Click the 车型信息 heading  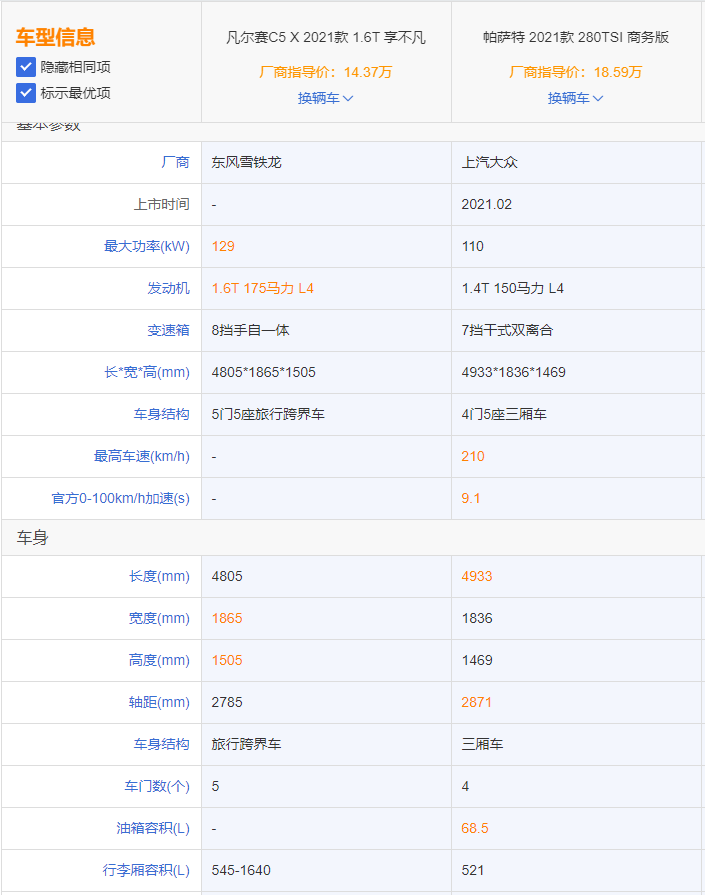point(55,37)
